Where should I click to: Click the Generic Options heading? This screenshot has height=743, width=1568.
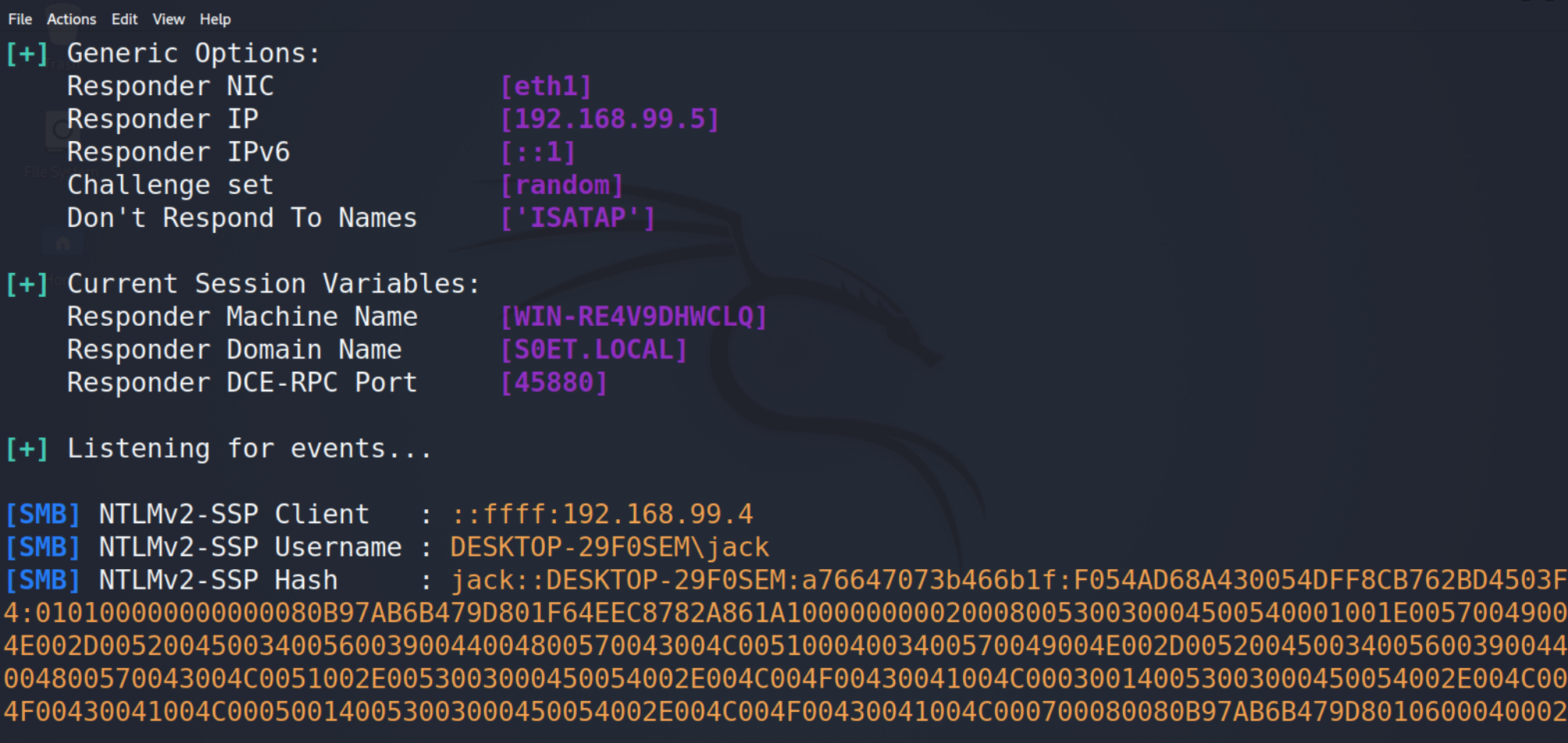193,53
